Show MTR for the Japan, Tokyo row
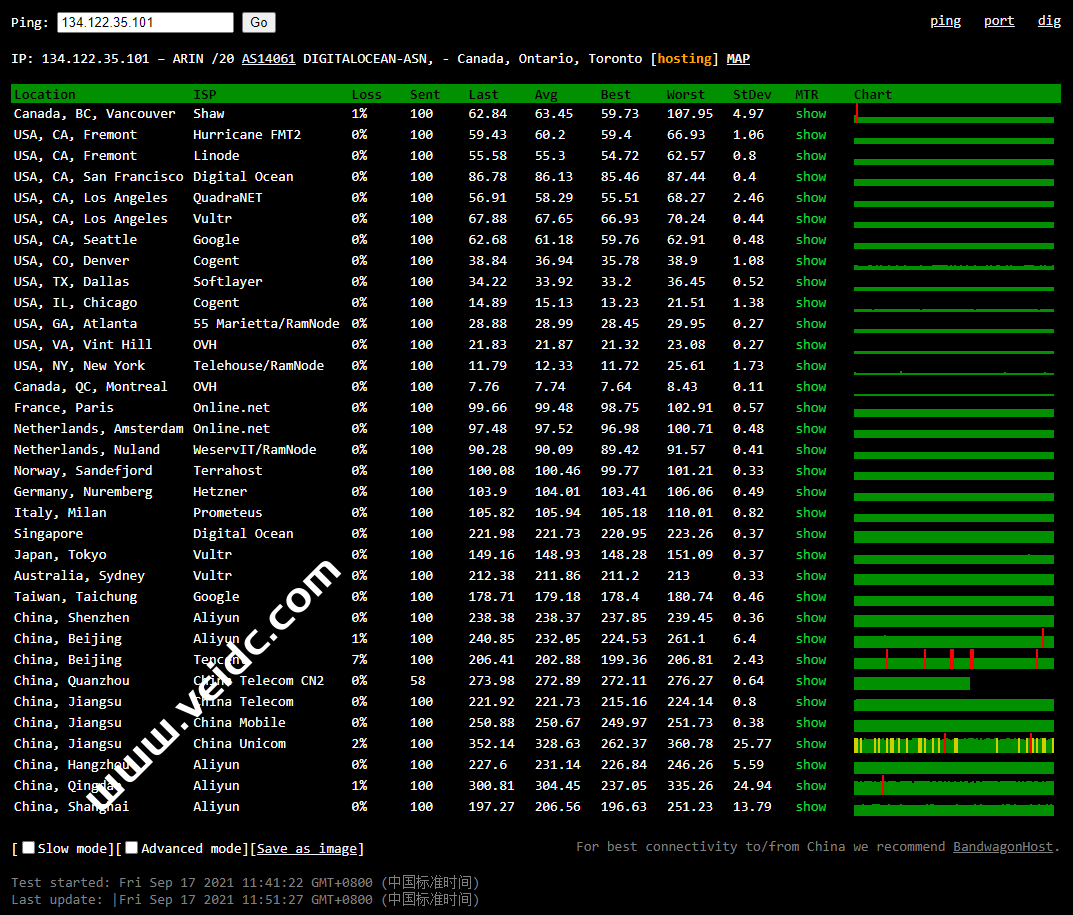The width and height of the screenshot is (1073, 915). coord(811,555)
